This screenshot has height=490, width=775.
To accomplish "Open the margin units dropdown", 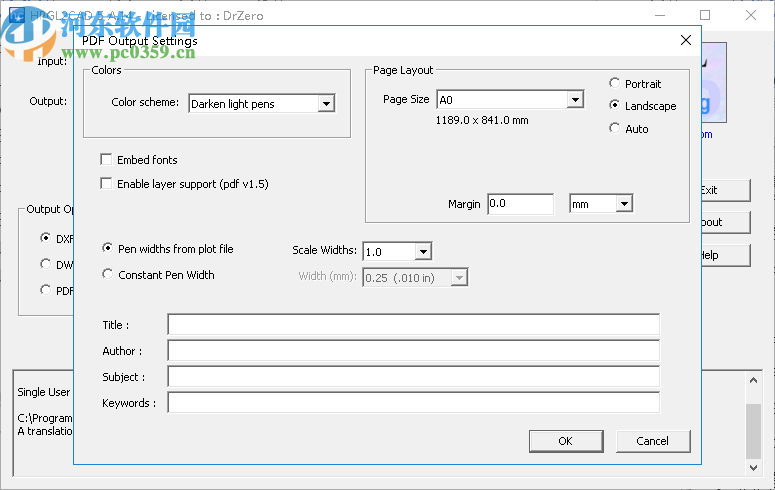I will click(x=624, y=204).
